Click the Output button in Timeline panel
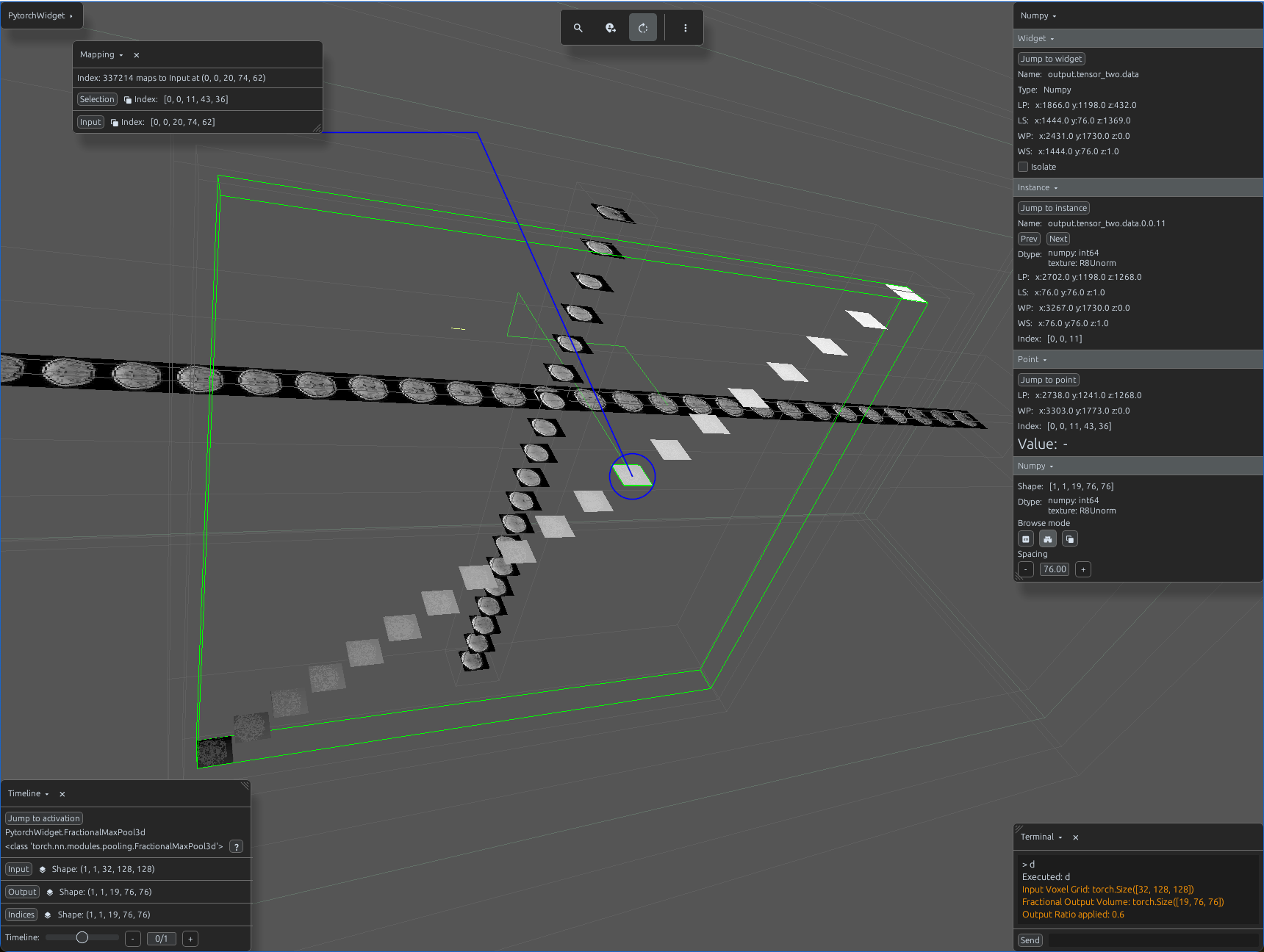Image resolution: width=1264 pixels, height=952 pixels. tap(22, 892)
